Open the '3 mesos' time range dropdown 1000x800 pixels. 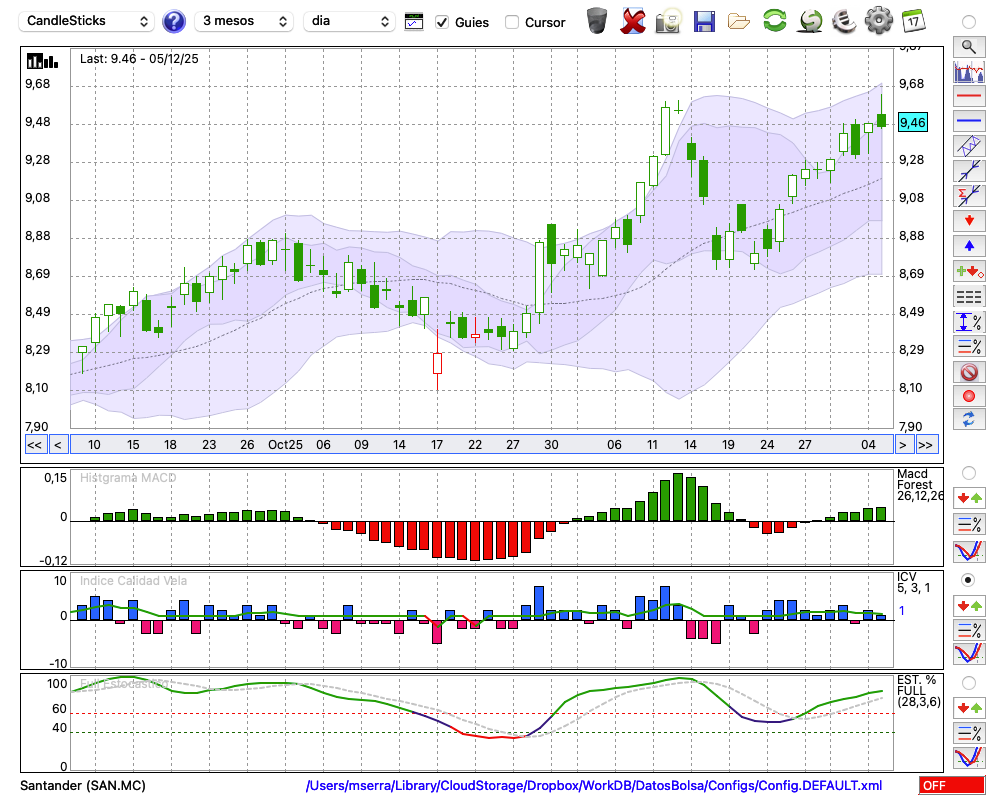(x=245, y=21)
